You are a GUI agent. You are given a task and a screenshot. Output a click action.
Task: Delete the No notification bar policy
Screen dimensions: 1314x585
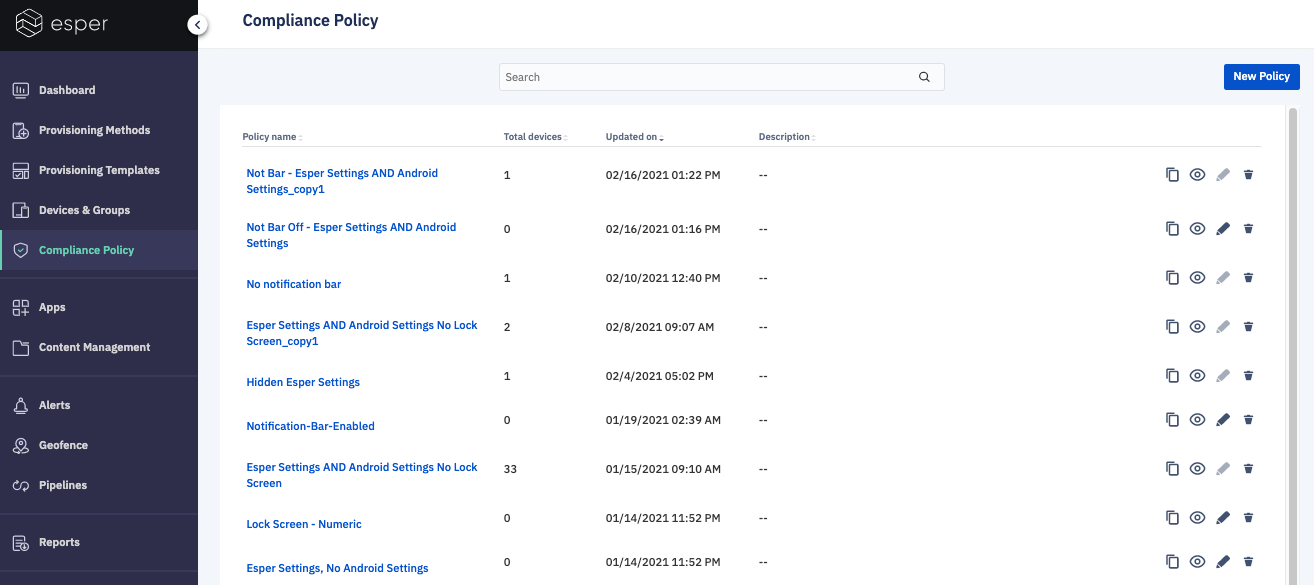click(1248, 278)
